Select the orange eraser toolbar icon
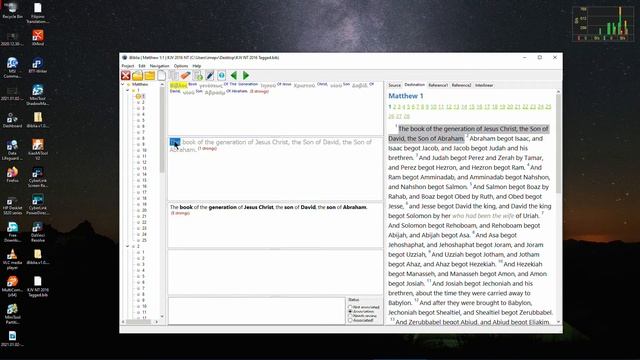Screen dimensions: 640x360 [186, 76]
